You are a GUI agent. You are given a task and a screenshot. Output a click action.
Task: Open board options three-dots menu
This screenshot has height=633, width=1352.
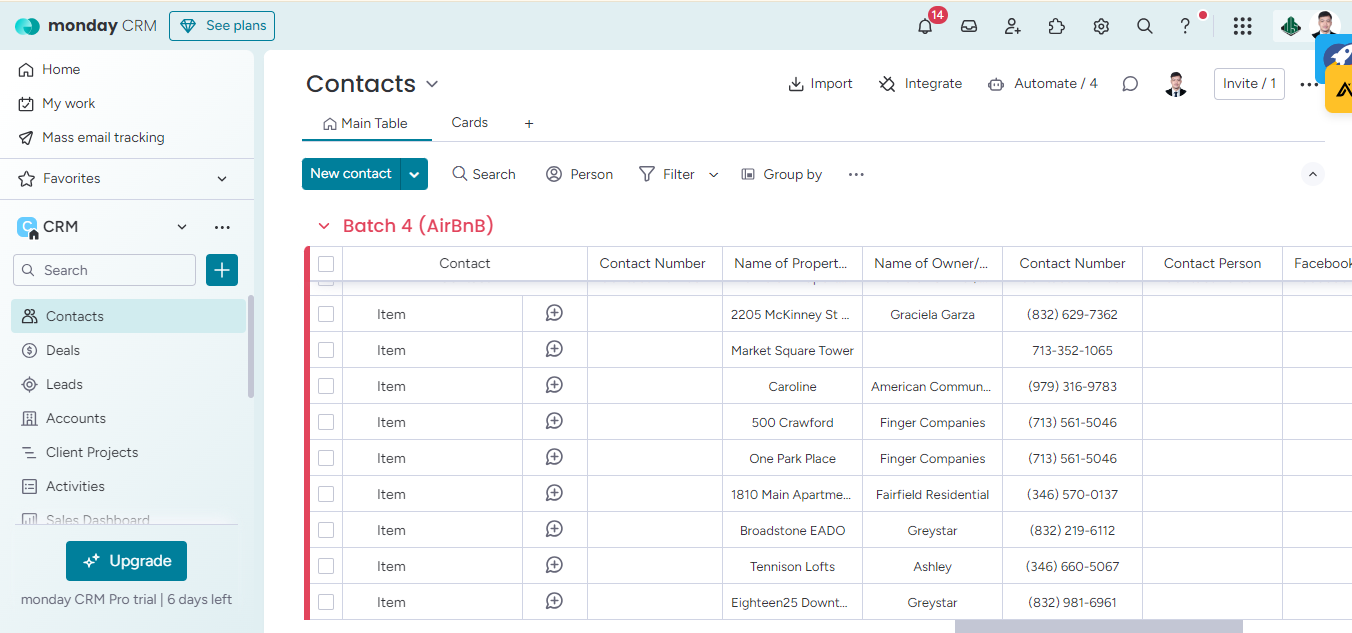tap(1309, 85)
